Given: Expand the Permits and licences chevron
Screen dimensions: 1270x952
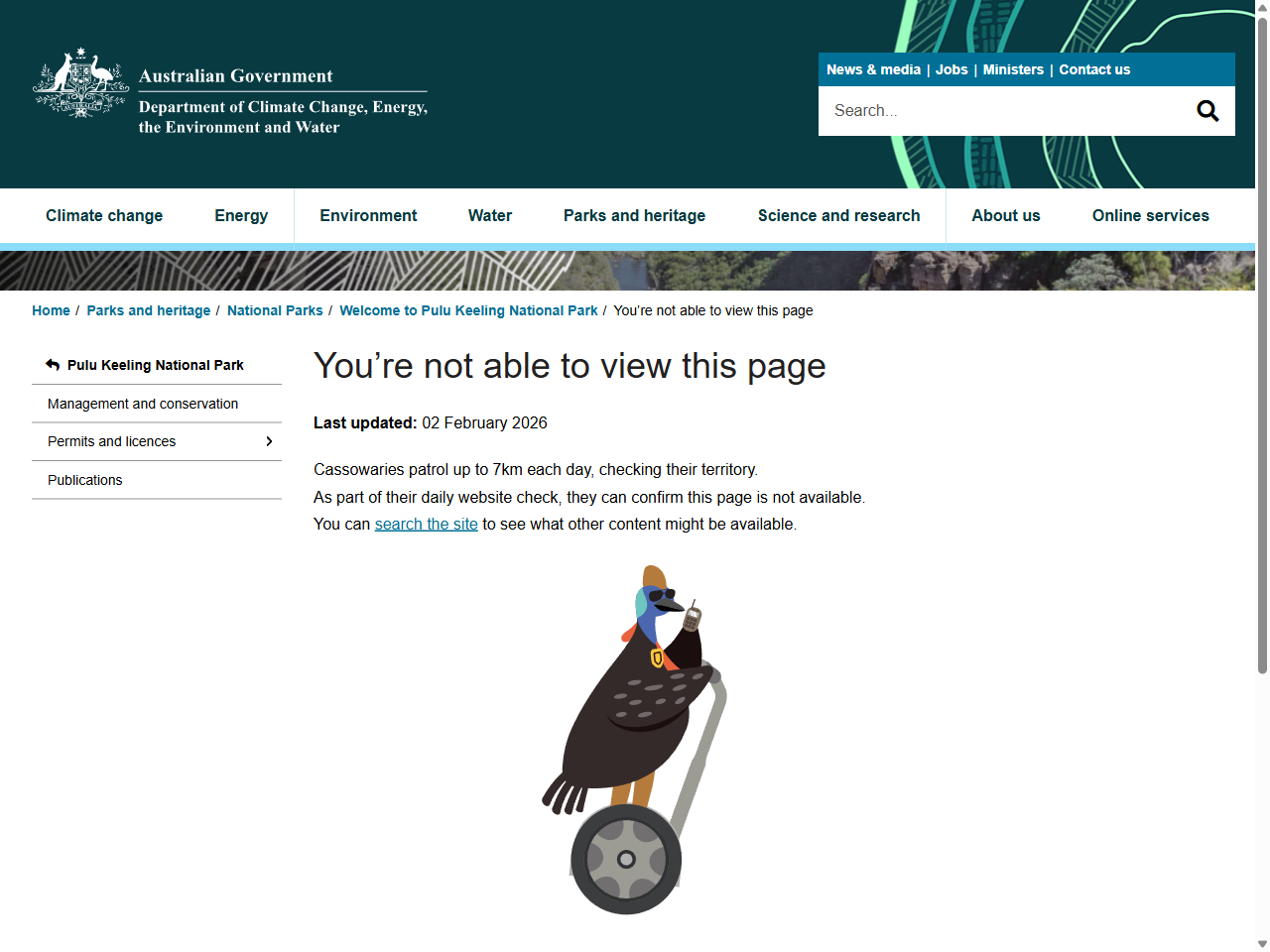Looking at the screenshot, I should pyautogui.click(x=269, y=441).
